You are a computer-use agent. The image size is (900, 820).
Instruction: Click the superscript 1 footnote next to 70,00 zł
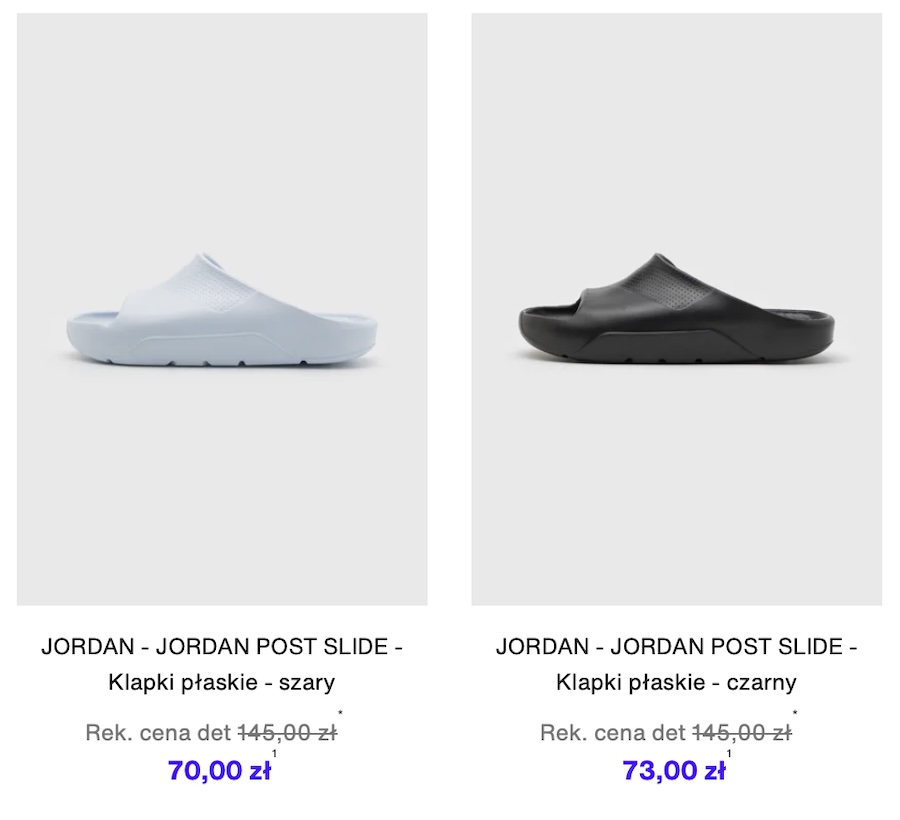click(x=274, y=753)
